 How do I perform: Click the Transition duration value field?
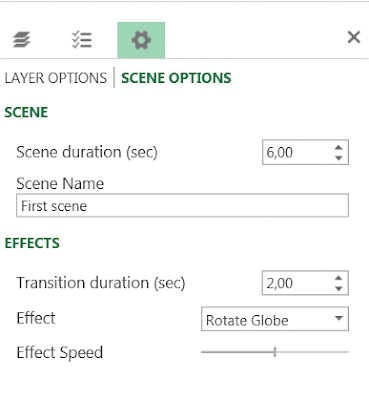tap(297, 283)
